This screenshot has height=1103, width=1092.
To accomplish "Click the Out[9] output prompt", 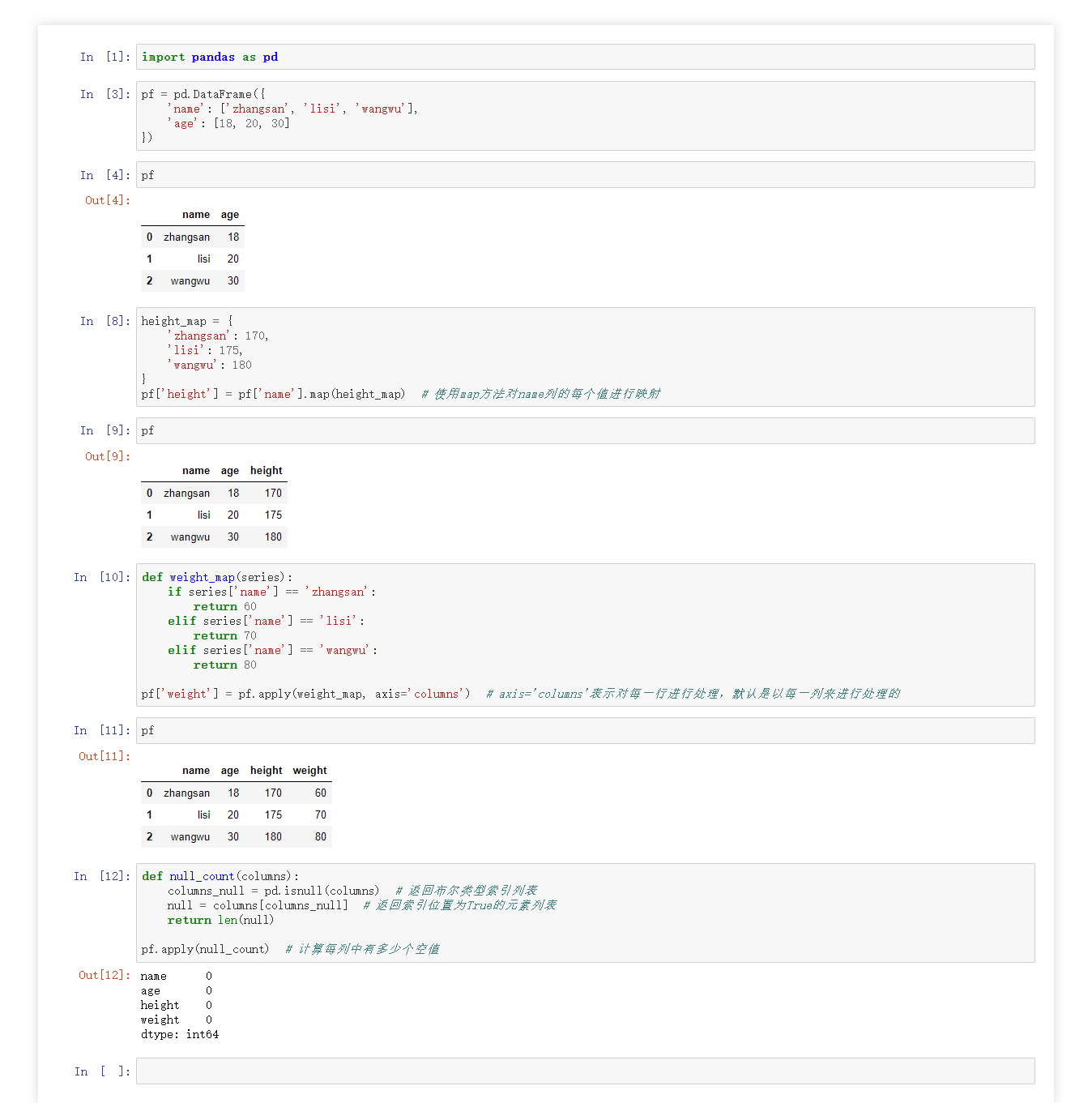I will pos(107,456).
